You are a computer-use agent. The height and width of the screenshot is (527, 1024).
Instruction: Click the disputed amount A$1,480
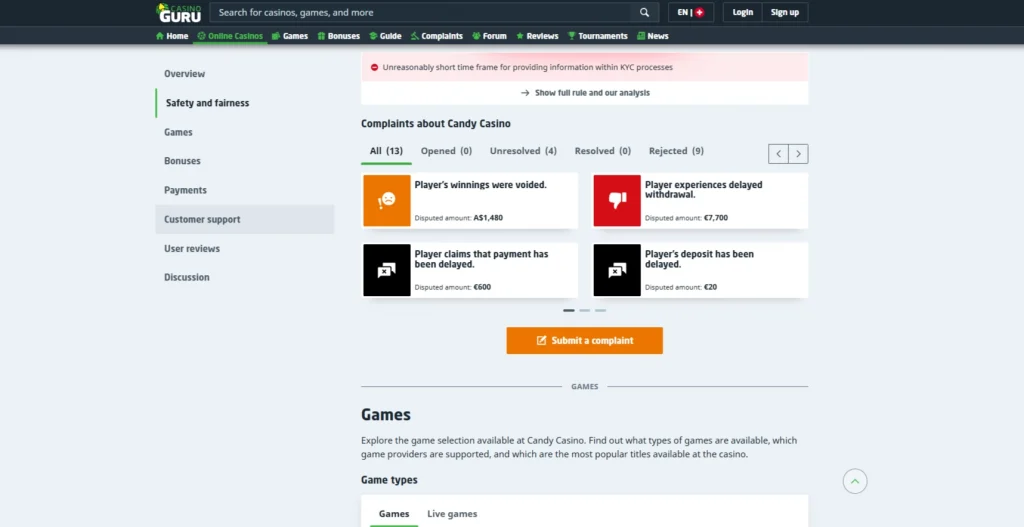point(488,218)
